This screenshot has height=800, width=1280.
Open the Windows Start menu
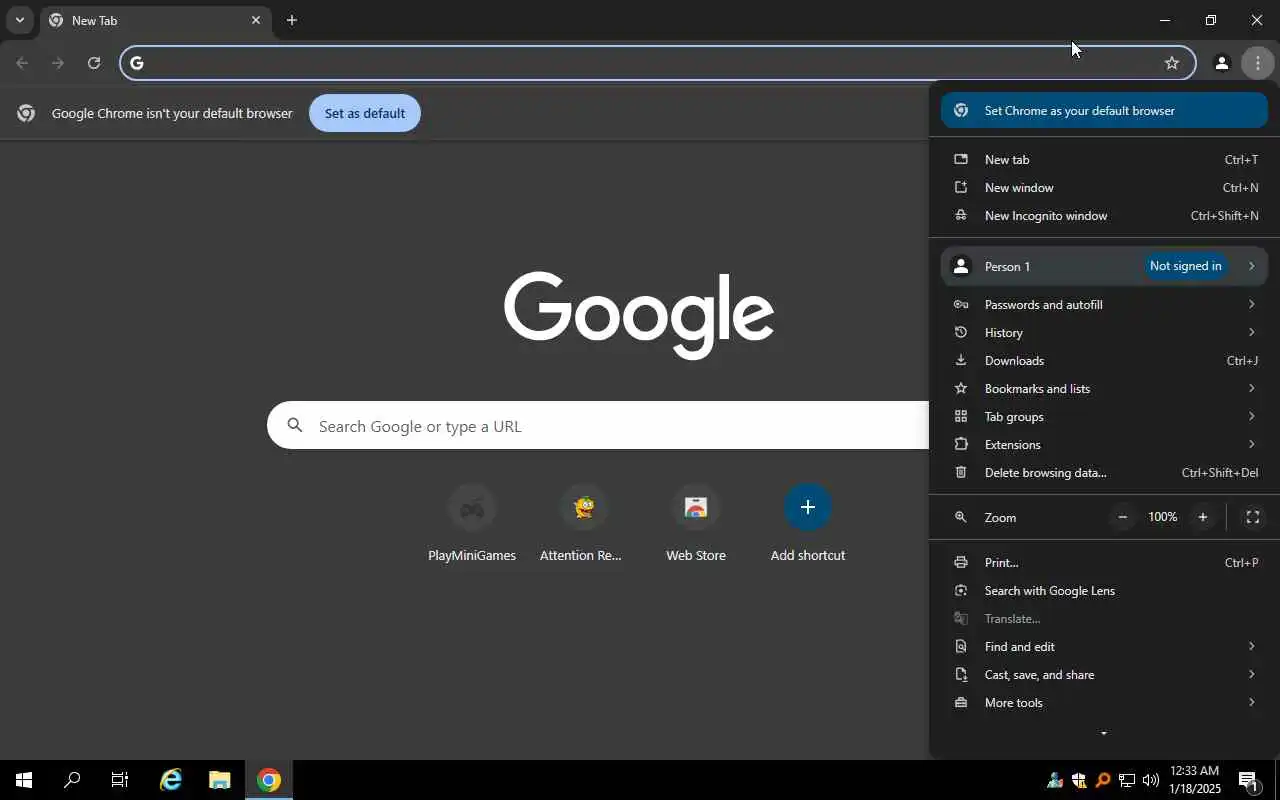[x=24, y=780]
